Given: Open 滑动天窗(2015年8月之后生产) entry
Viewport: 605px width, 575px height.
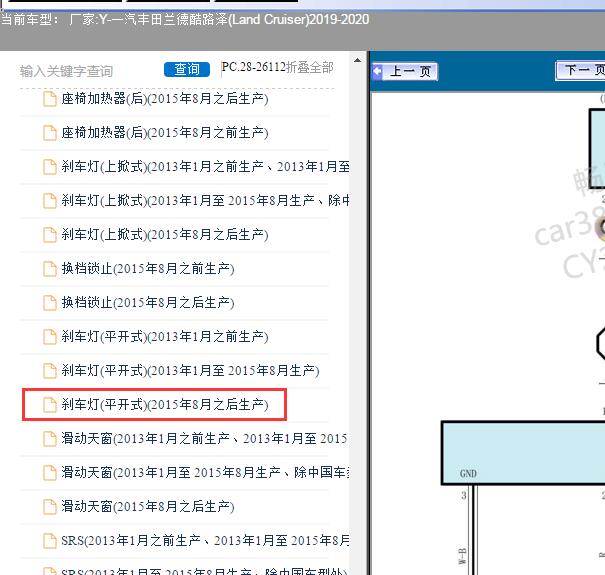Looking at the screenshot, I should pyautogui.click(x=148, y=506).
